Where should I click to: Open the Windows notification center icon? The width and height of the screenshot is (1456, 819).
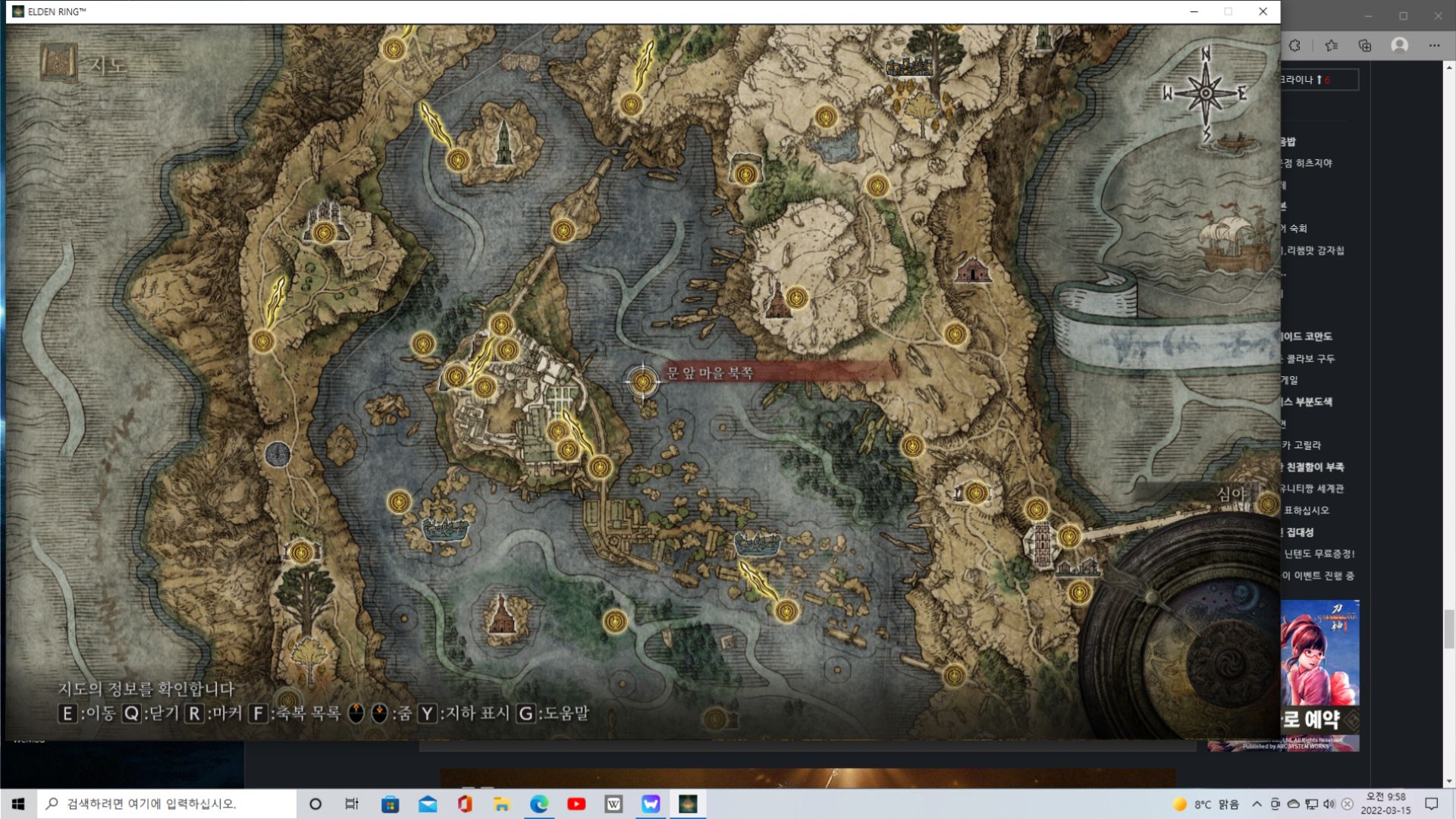point(1432,804)
